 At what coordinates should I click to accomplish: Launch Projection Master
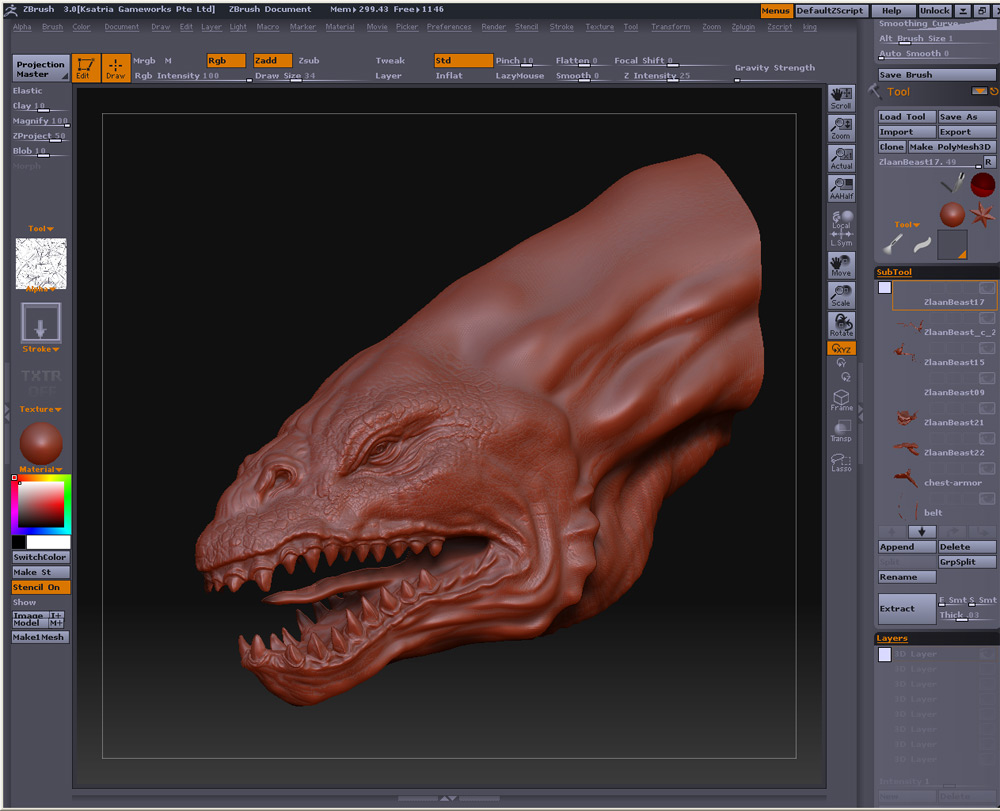41,69
